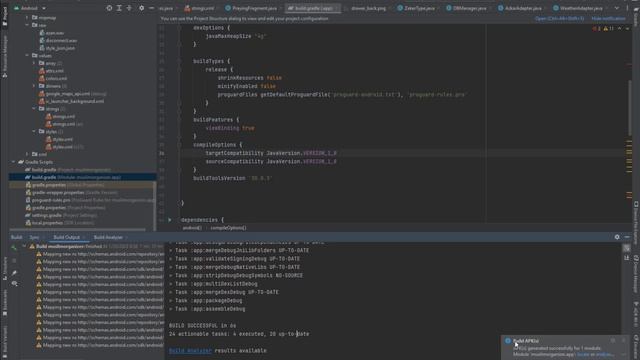
Task: Open the Project panel gear options
Action: (141, 8)
